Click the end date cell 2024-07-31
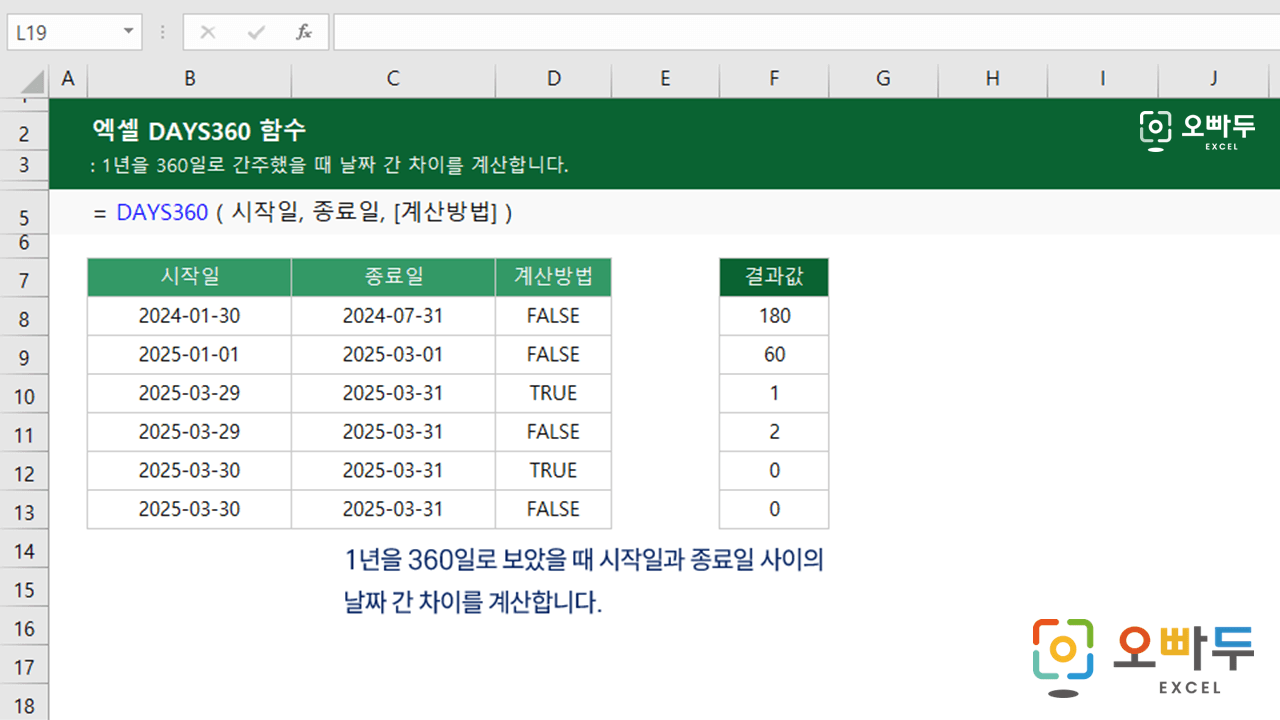Viewport: 1280px width, 720px height. [392, 316]
